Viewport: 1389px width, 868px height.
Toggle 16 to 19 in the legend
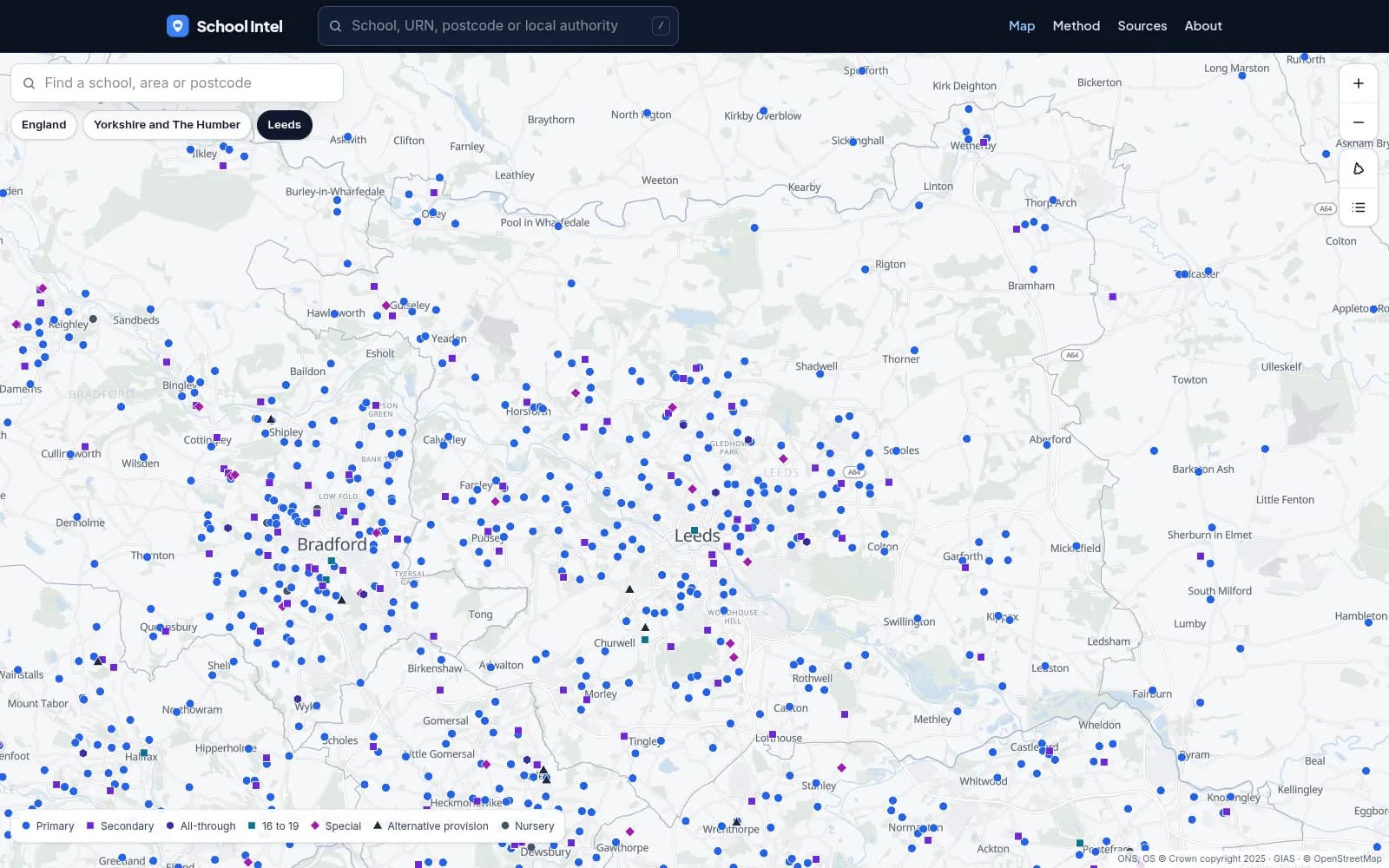pos(273,826)
